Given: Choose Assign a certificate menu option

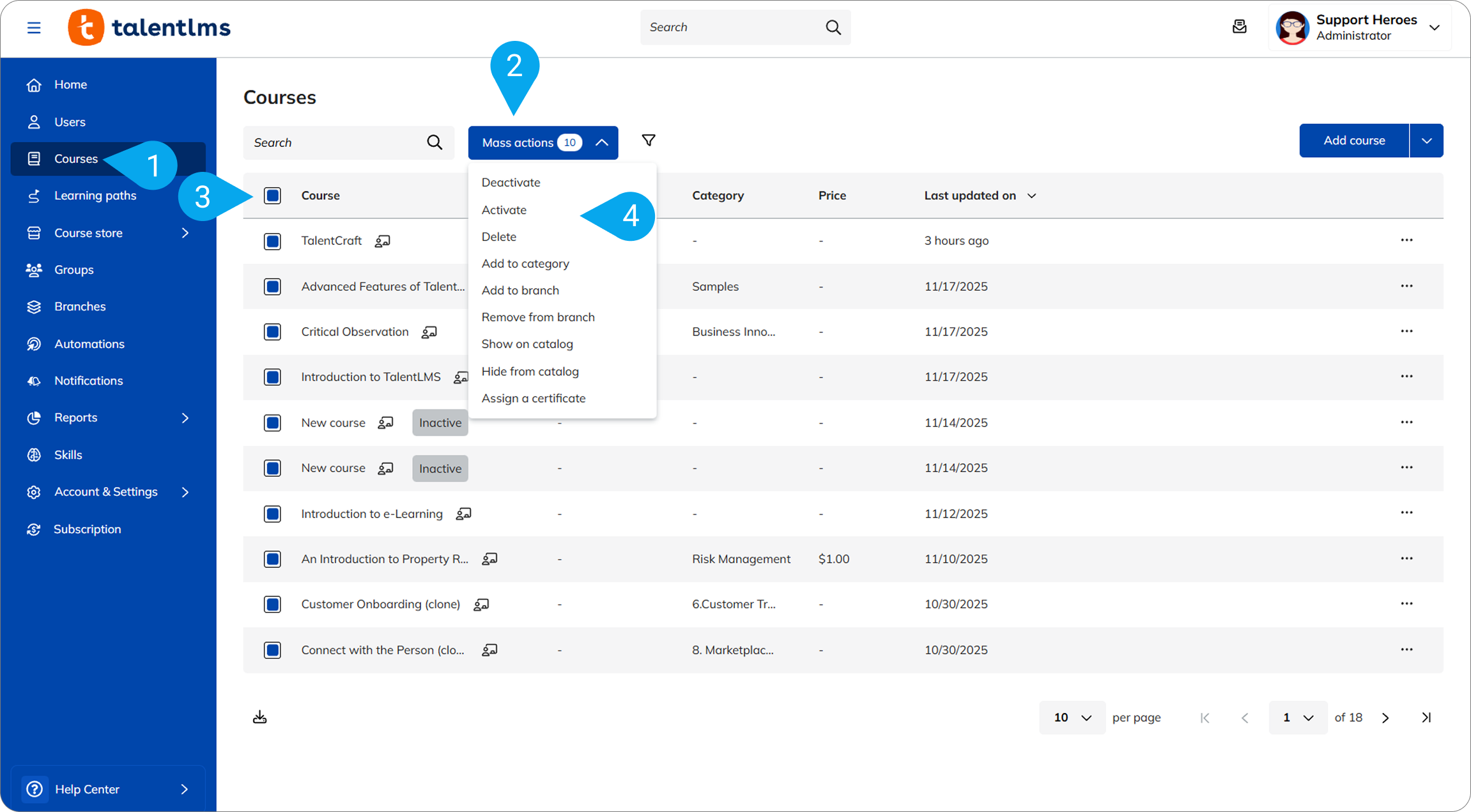Looking at the screenshot, I should (533, 398).
